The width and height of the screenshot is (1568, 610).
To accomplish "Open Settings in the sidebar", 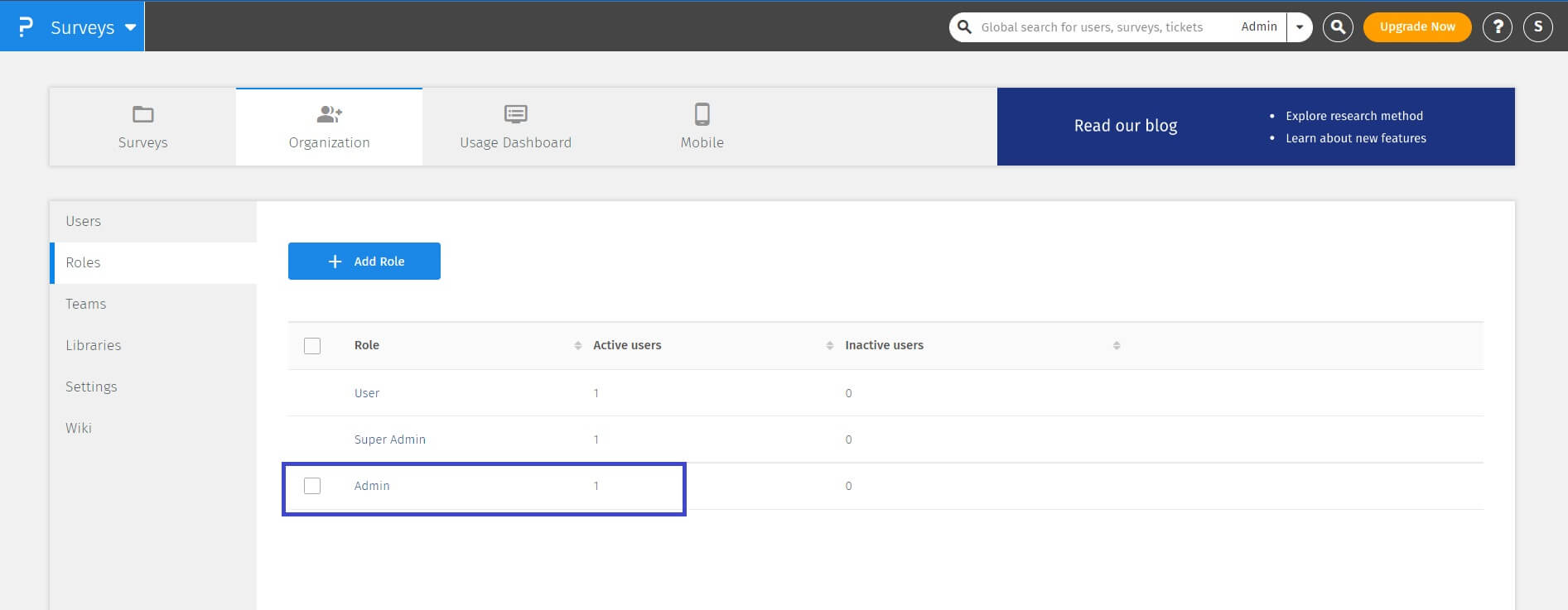I will pyautogui.click(x=153, y=387).
